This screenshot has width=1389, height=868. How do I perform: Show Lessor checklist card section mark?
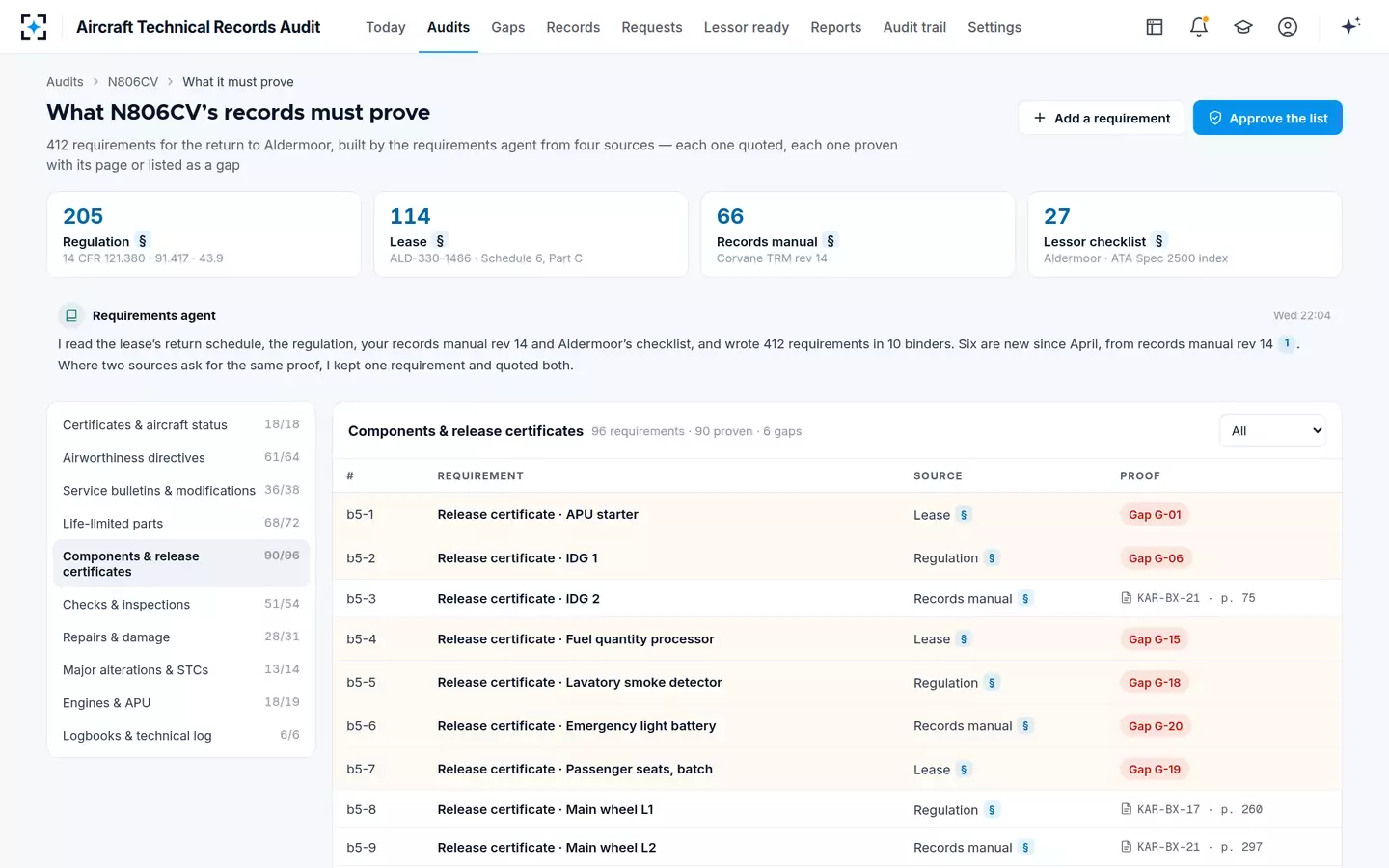click(x=1159, y=241)
